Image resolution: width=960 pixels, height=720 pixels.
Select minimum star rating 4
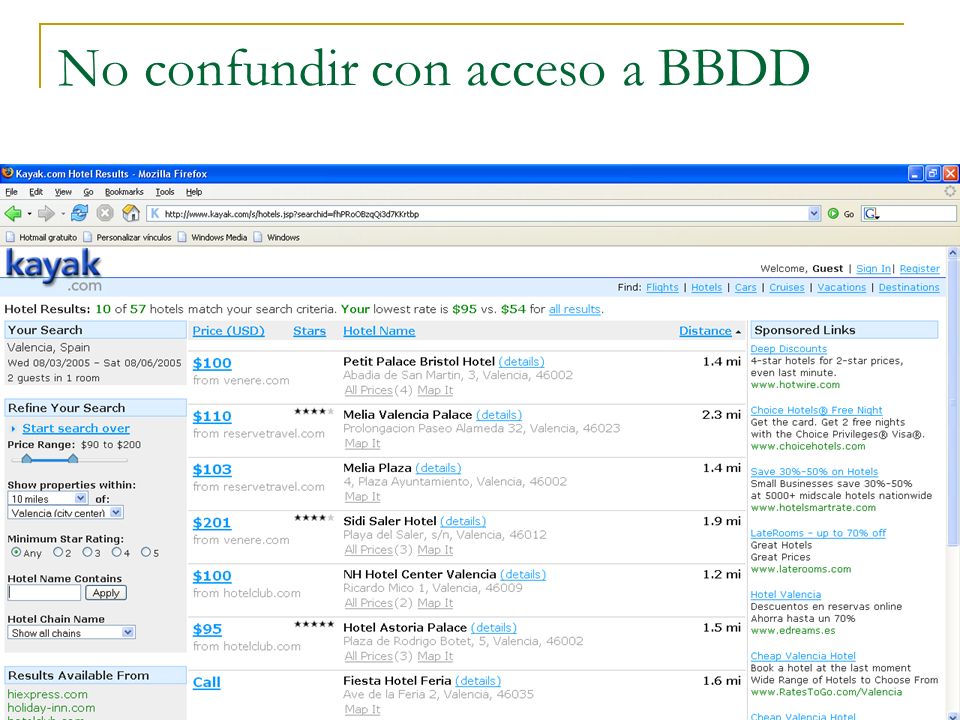click(116, 552)
